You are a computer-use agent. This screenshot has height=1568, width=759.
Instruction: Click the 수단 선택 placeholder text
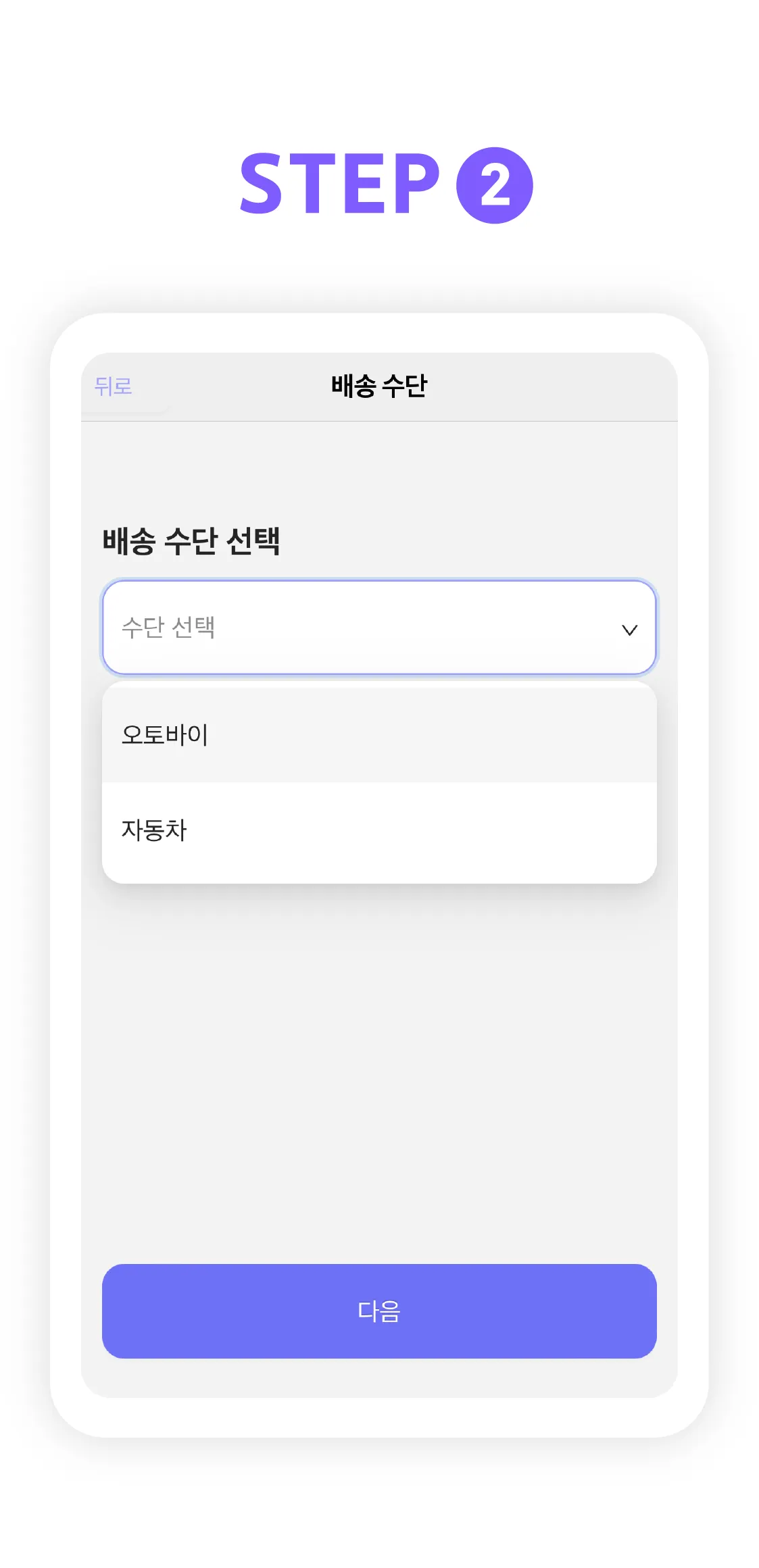click(168, 628)
